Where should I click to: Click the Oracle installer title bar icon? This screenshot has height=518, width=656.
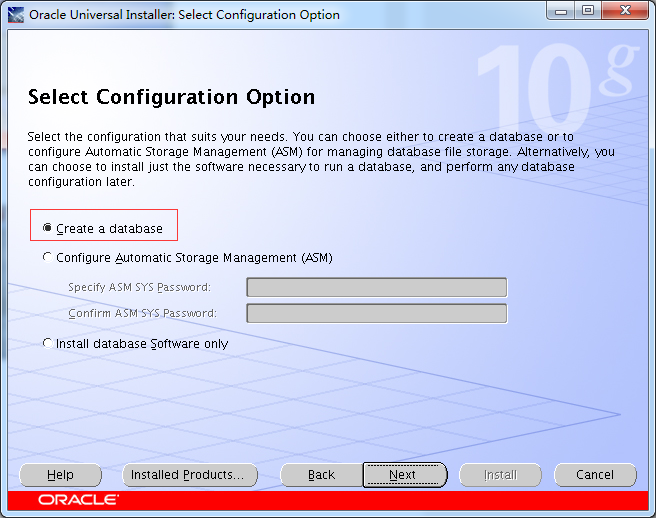point(16,15)
